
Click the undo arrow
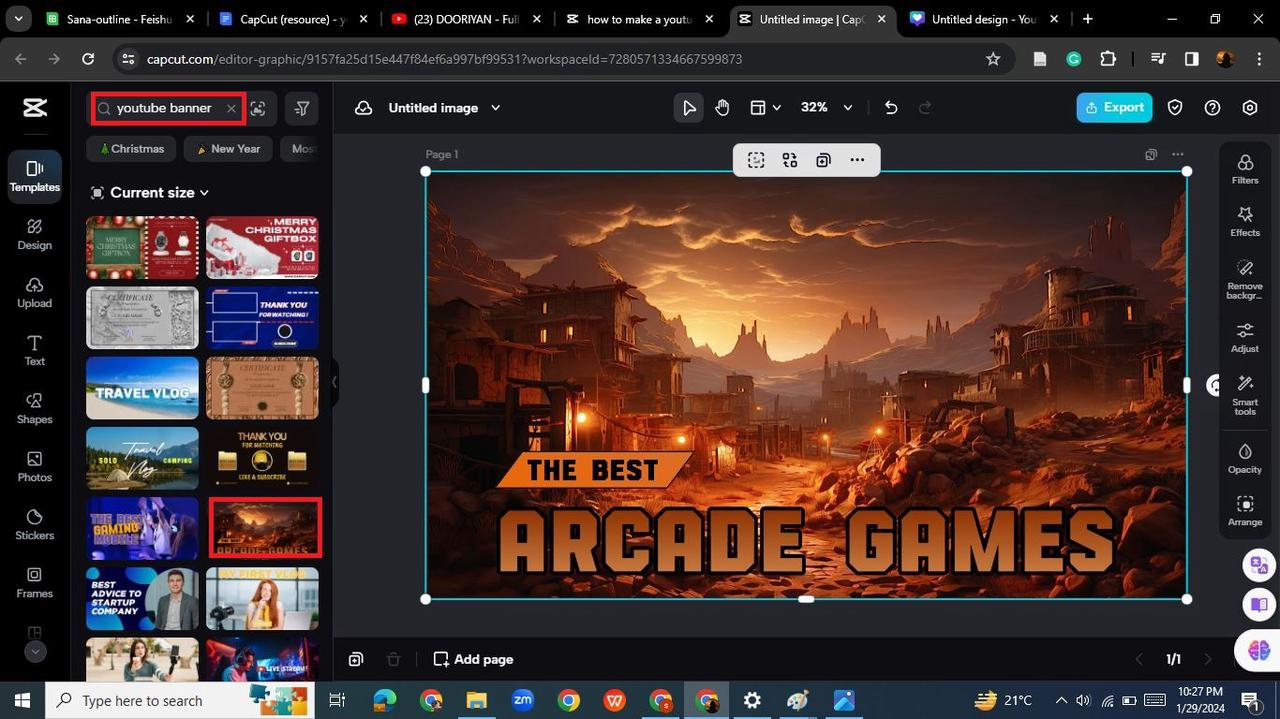pyautogui.click(x=891, y=108)
